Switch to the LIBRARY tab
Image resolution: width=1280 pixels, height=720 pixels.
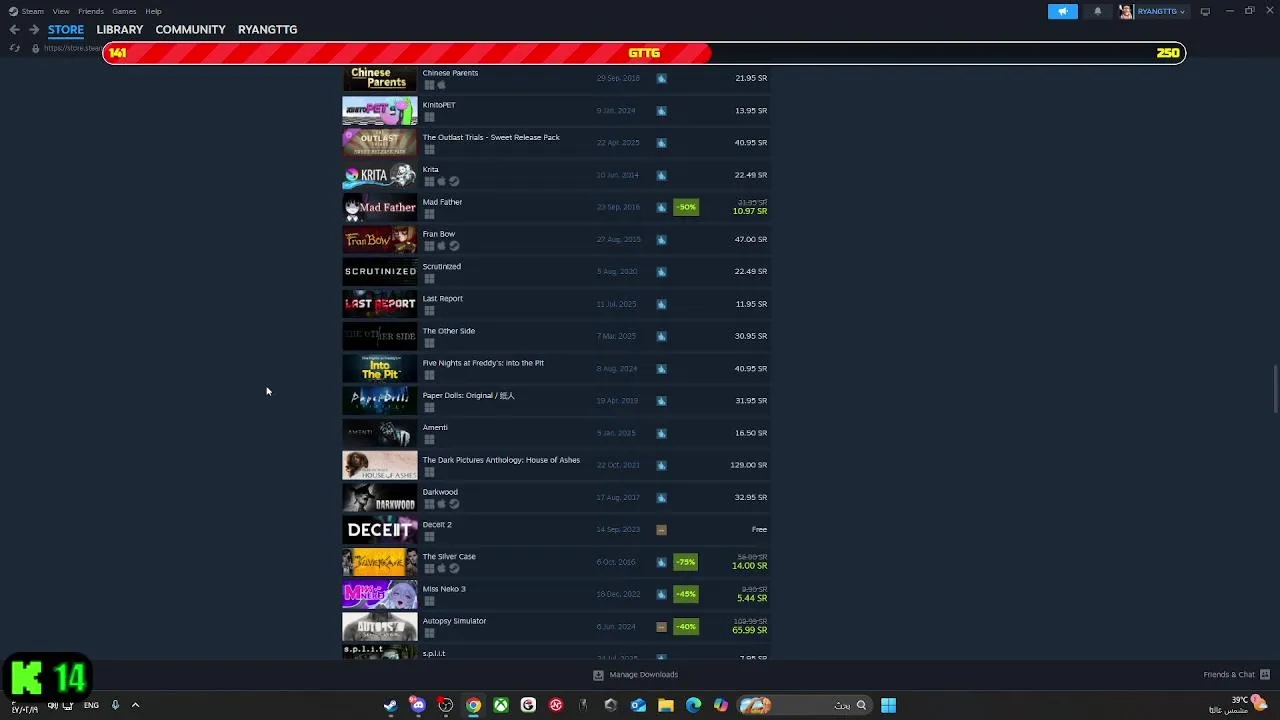[x=120, y=30]
